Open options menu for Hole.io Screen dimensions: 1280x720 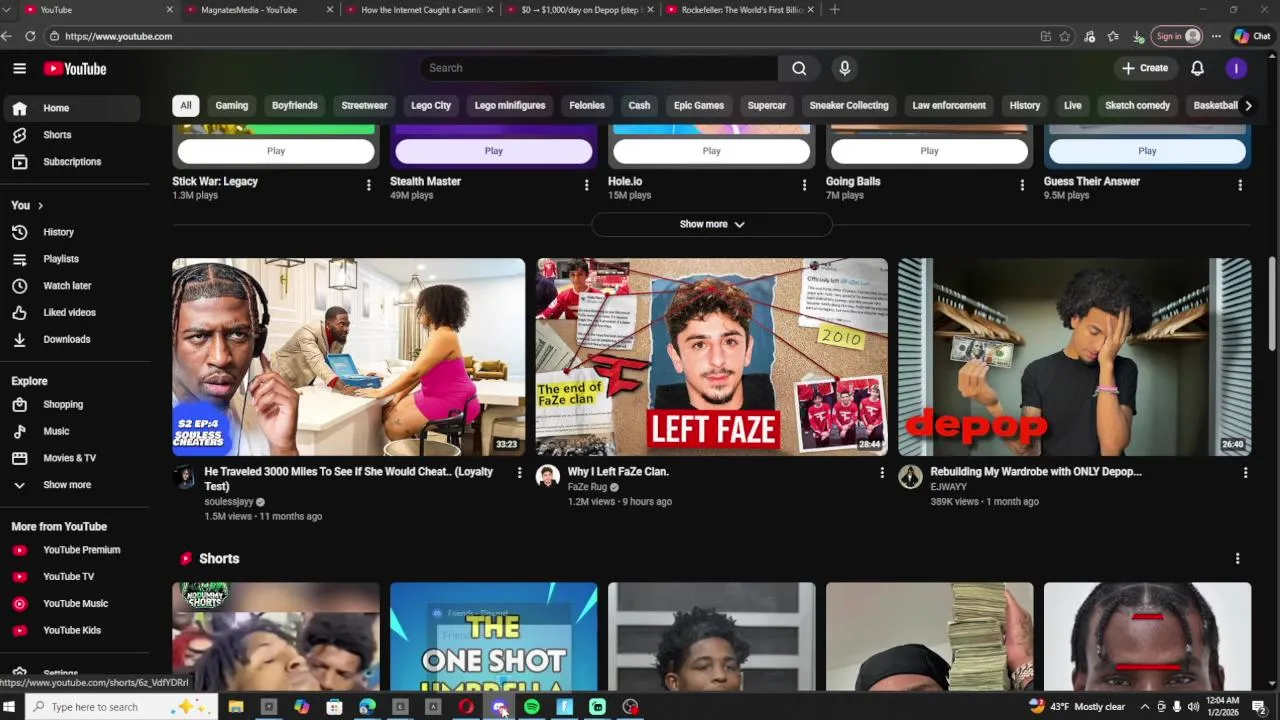804,185
